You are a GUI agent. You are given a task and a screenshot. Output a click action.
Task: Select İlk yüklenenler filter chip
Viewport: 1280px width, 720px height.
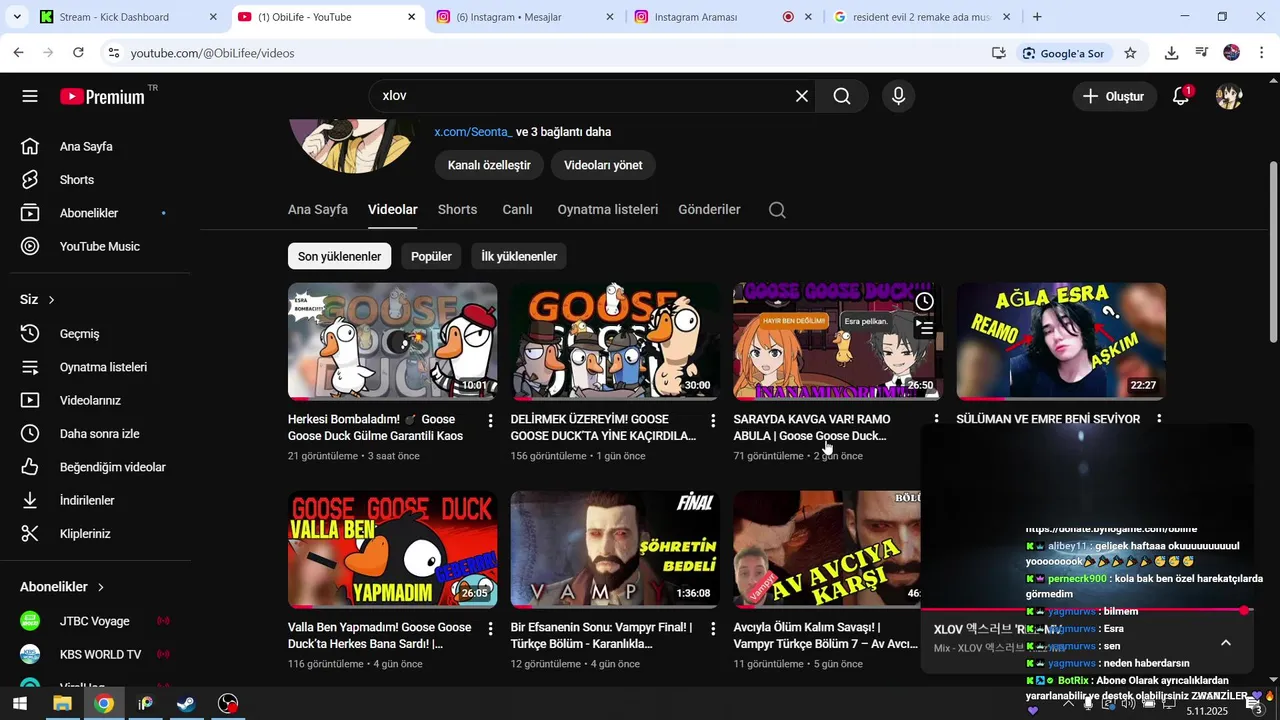point(519,256)
